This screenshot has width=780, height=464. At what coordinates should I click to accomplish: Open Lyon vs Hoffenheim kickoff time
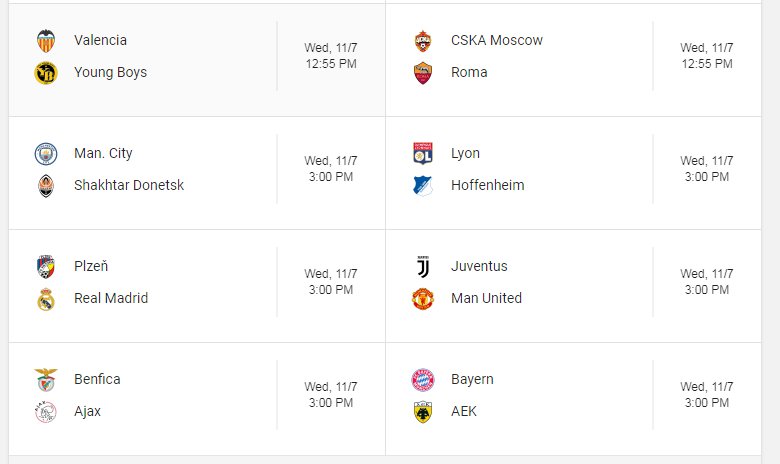point(707,169)
